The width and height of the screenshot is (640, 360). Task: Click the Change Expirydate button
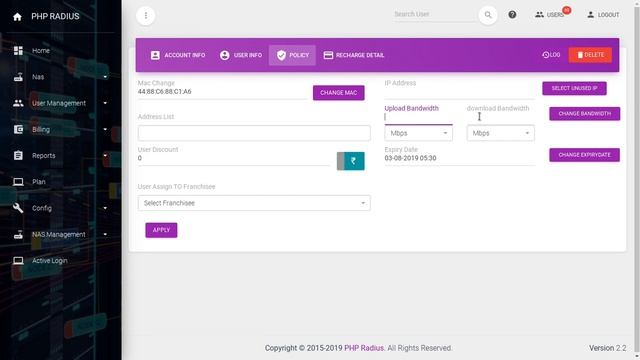584,155
